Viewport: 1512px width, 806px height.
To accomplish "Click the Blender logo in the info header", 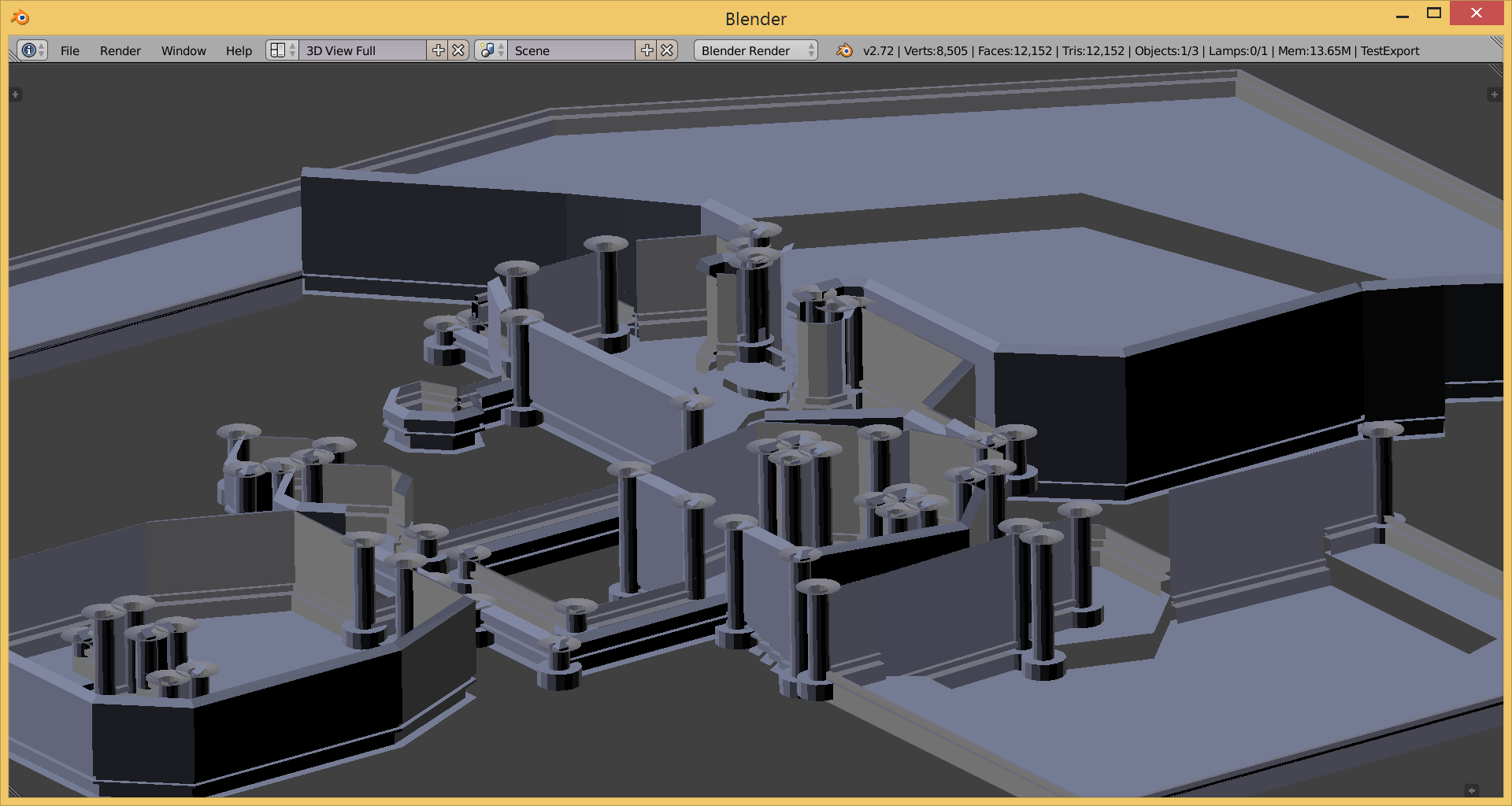I will [844, 50].
